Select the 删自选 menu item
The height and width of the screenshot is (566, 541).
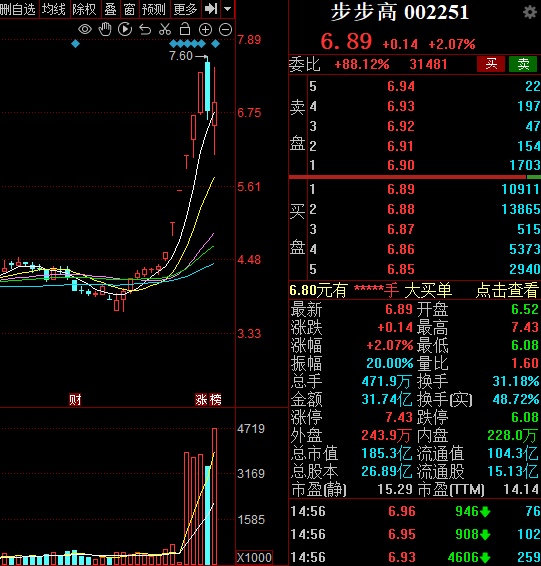point(18,9)
